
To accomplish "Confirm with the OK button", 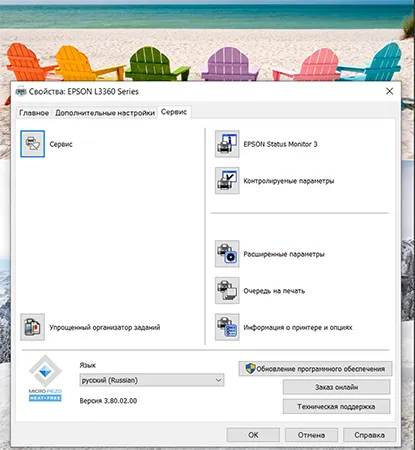I will (253, 435).
